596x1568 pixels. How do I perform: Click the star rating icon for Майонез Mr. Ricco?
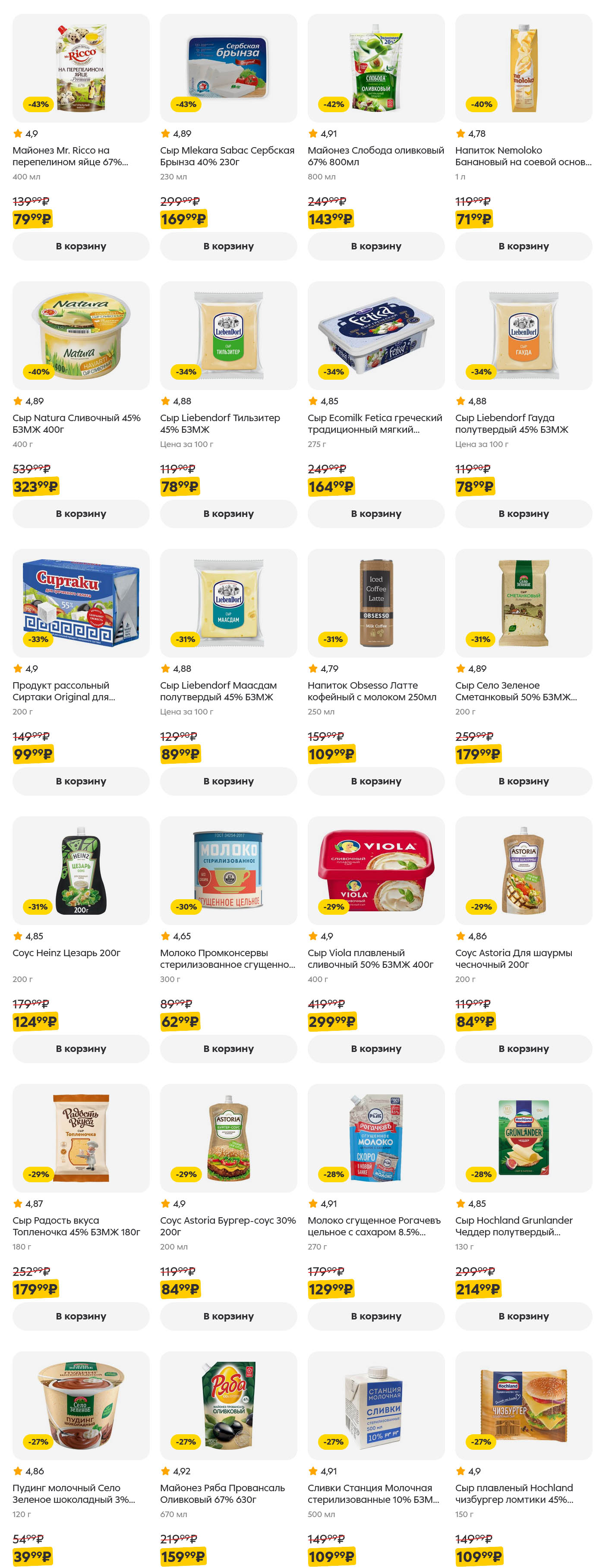tap(18, 134)
